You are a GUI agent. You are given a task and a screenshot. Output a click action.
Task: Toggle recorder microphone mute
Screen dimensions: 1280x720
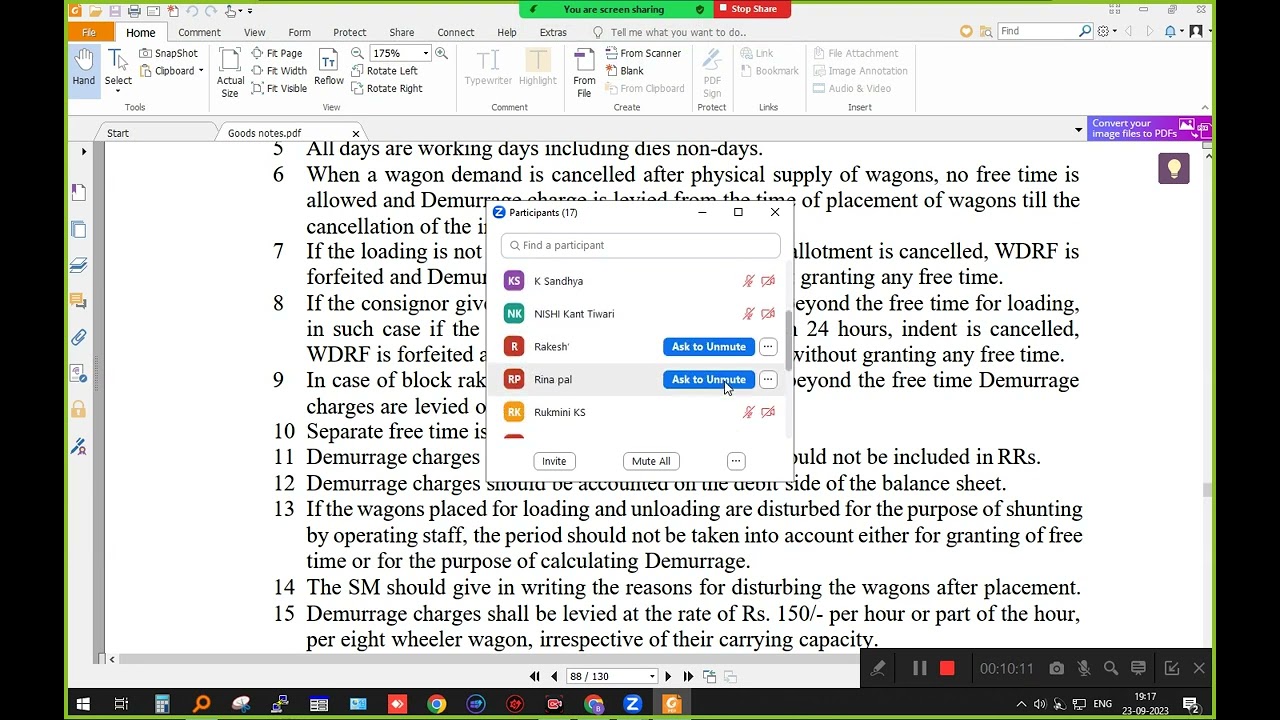pos(1083,668)
